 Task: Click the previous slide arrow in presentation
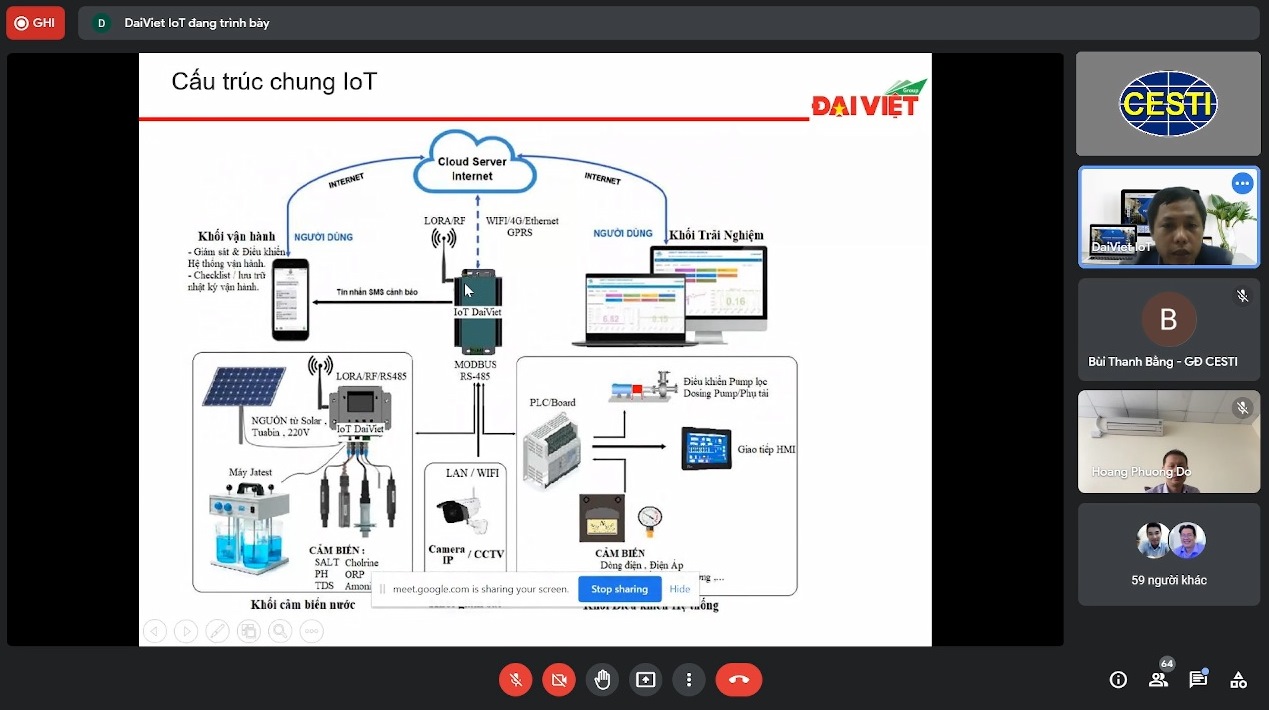pos(154,631)
